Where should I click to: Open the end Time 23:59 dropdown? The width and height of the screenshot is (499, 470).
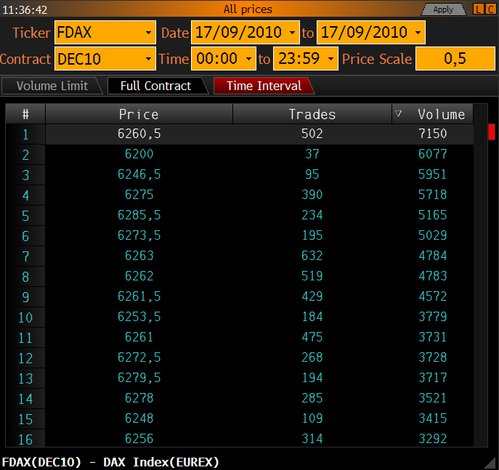tap(305, 59)
